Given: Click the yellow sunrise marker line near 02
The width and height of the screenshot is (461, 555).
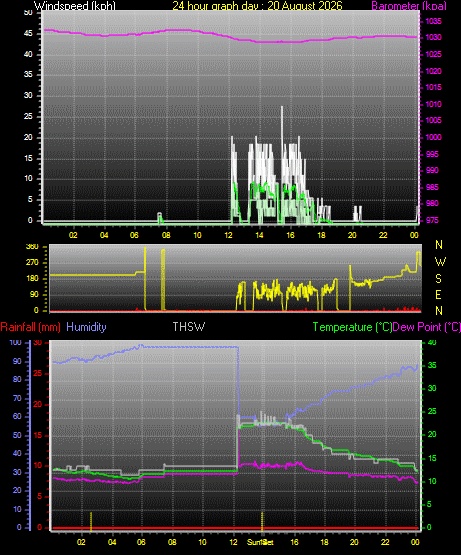Looking at the screenshot, I should (91, 521).
